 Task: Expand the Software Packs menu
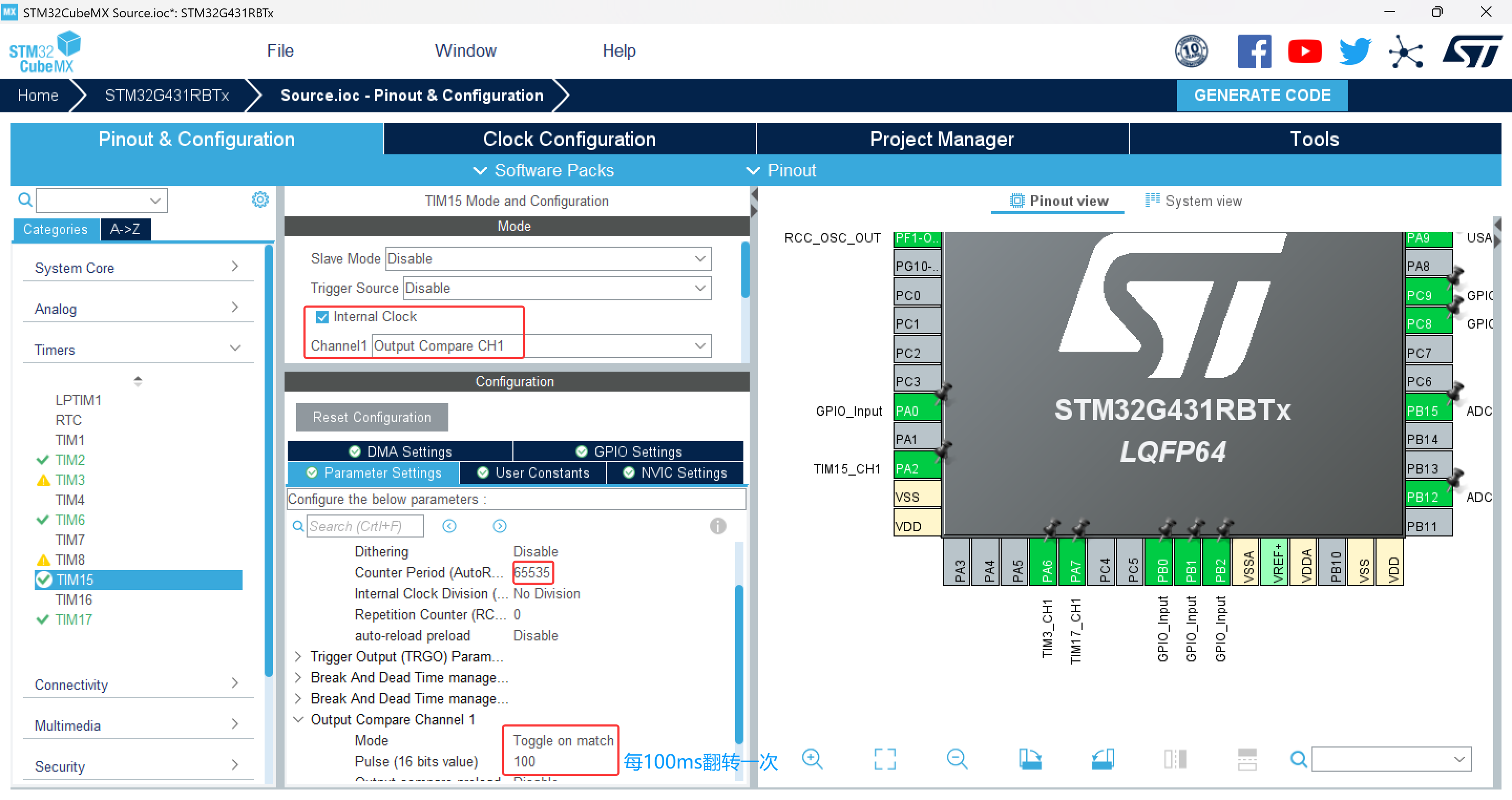[544, 170]
